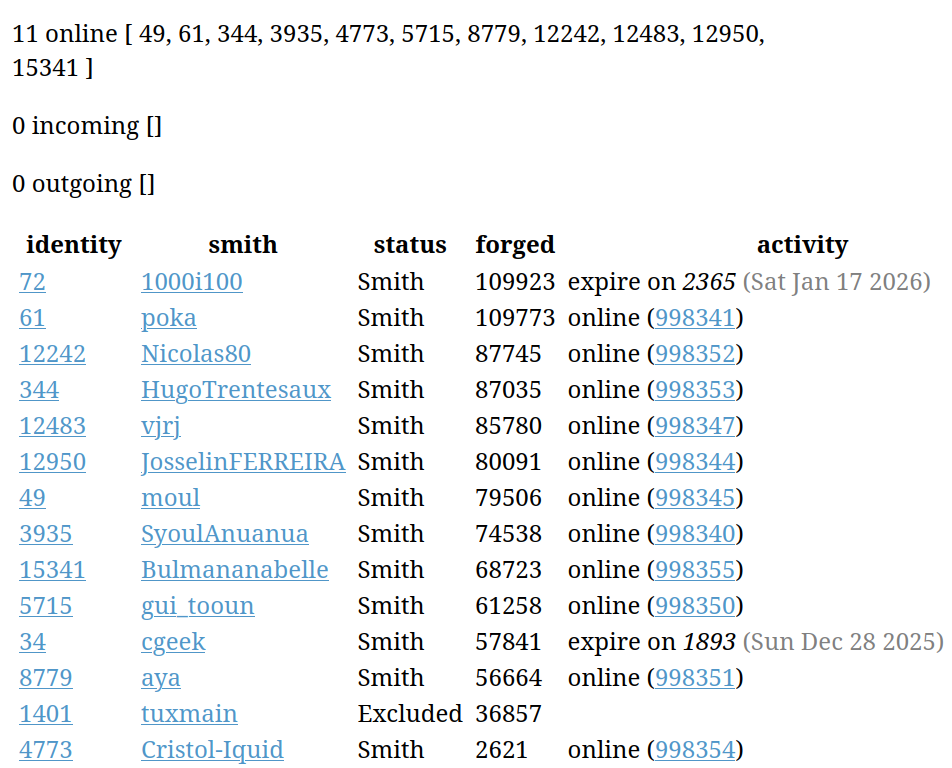Viewport: 952px width, 768px height.
Task: Open block link 998344
Action: 695,462
